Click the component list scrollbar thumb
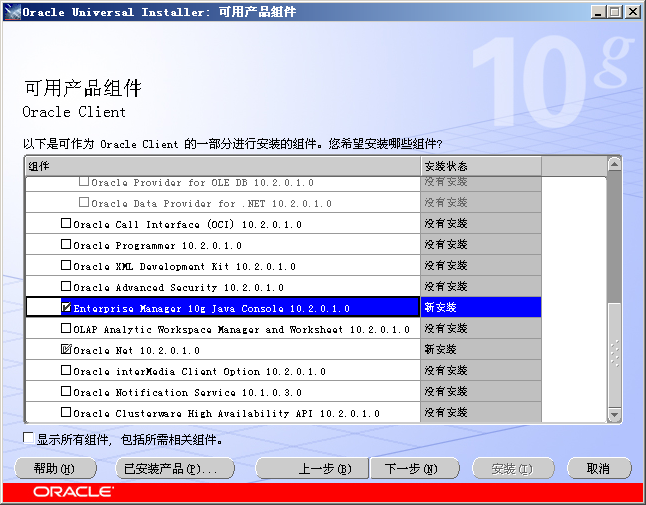The height and width of the screenshot is (505, 646). click(614, 354)
